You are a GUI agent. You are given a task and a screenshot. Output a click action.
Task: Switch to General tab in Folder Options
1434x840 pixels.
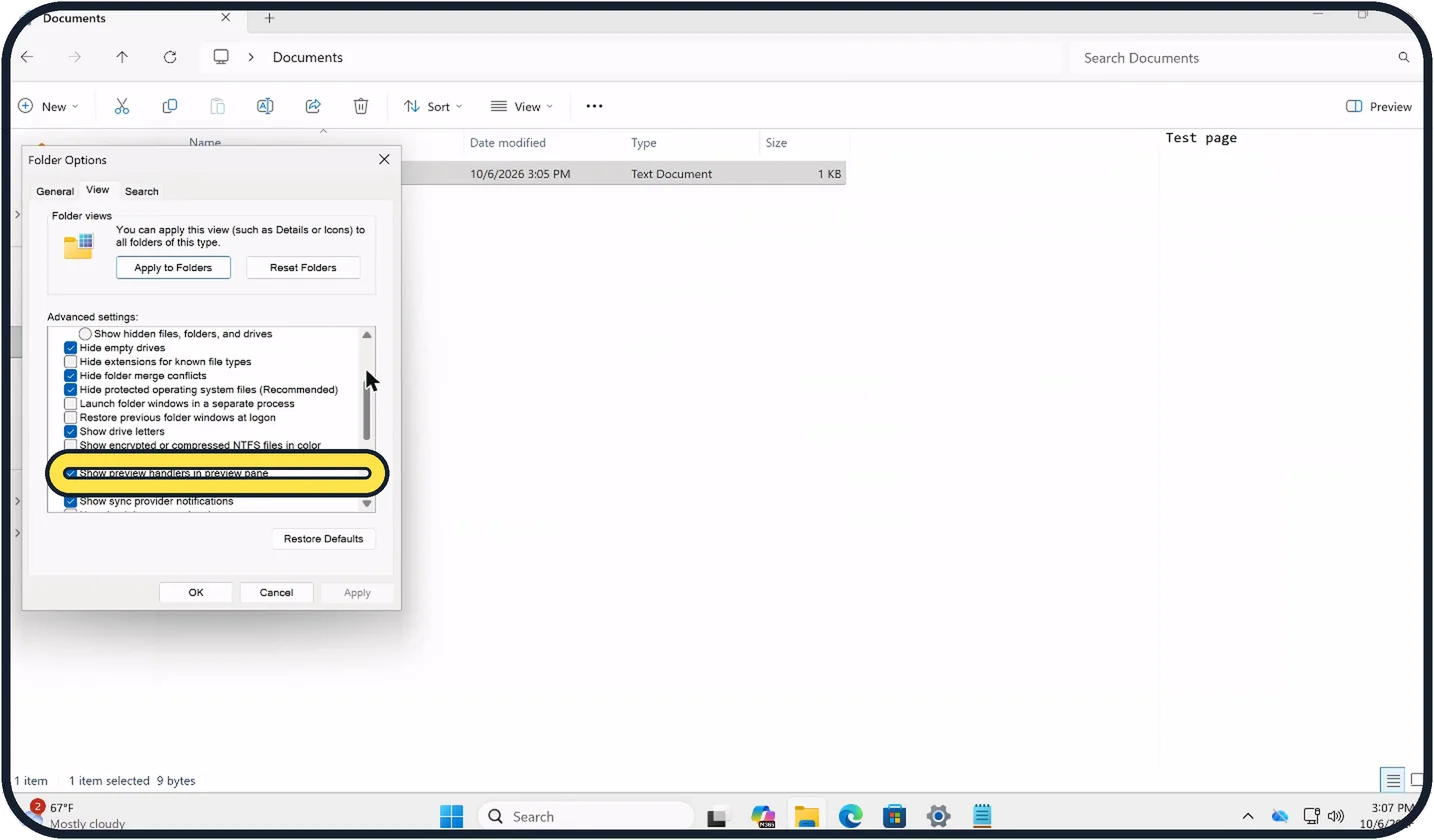click(x=55, y=192)
